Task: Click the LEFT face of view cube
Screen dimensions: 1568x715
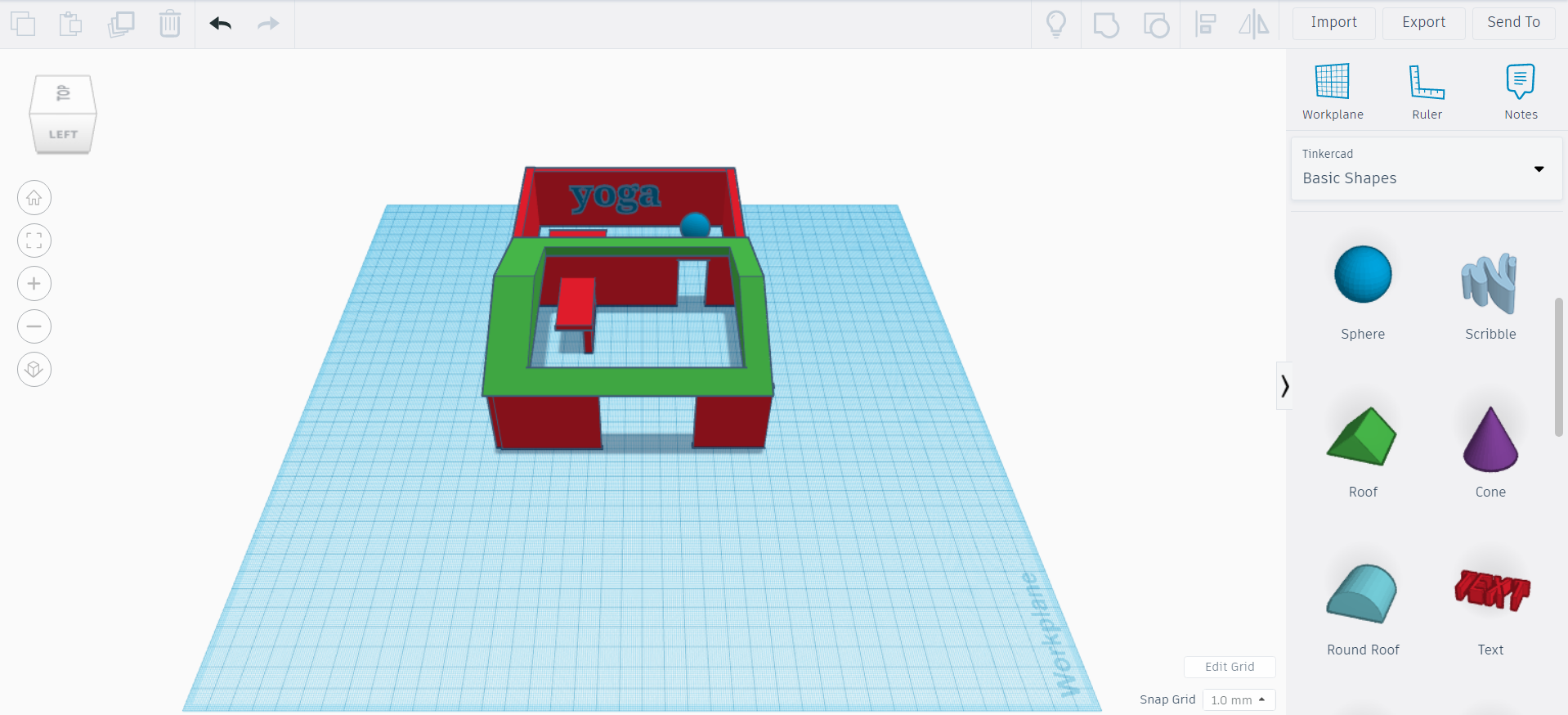Action: click(x=63, y=133)
